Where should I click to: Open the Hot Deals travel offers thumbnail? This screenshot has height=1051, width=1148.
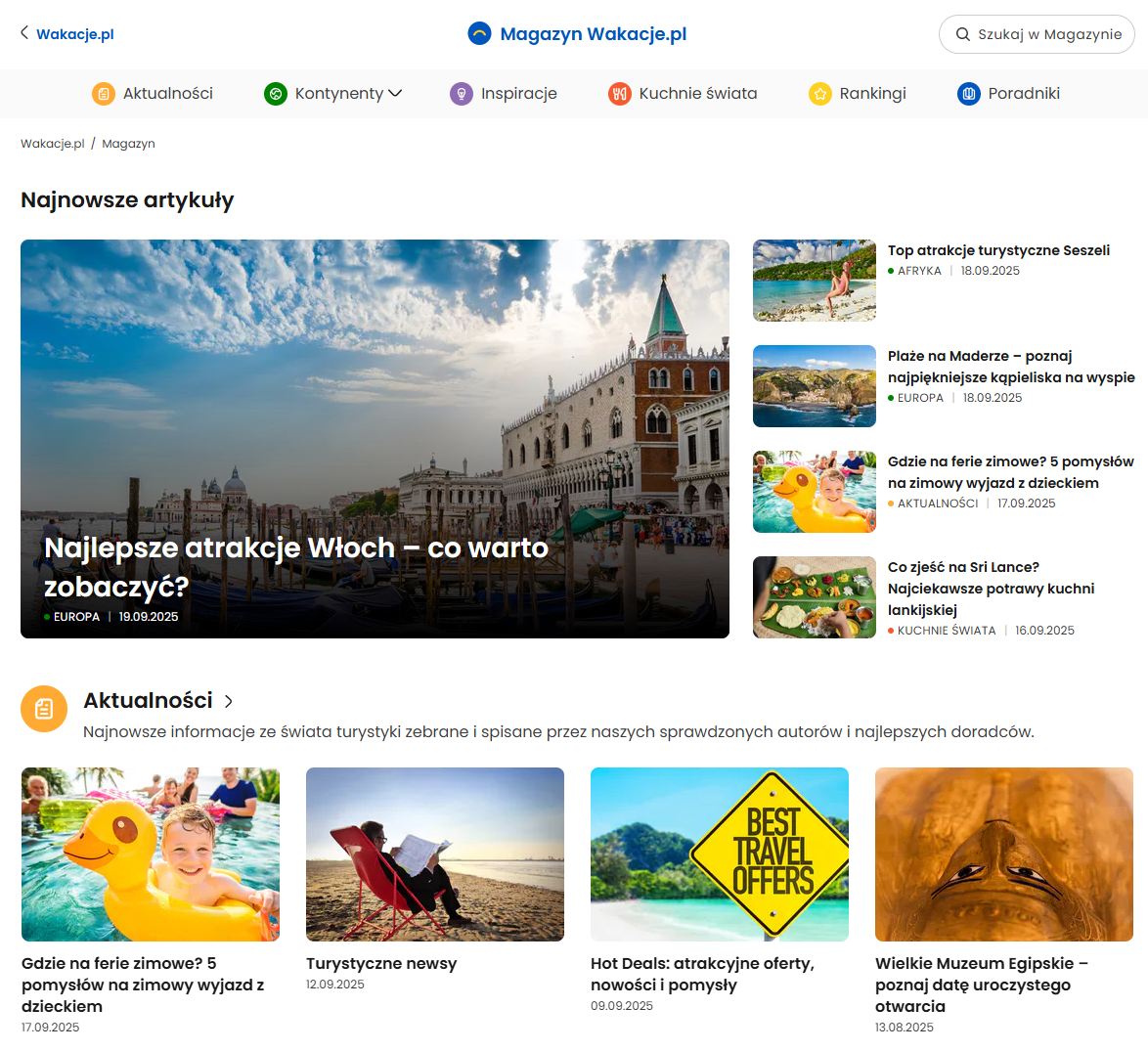coord(719,854)
